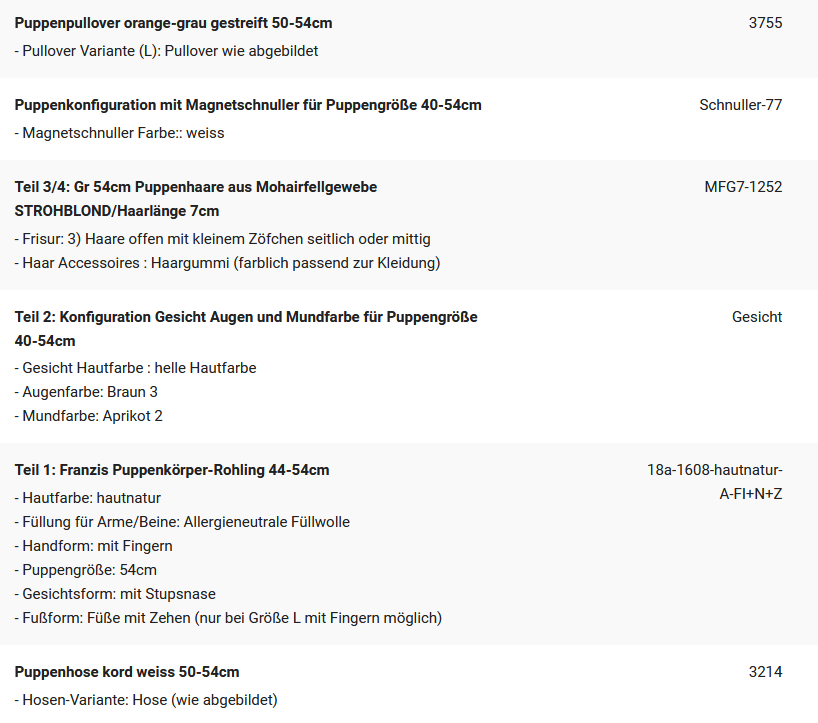Click the MFG7-1252 article number

[743, 187]
